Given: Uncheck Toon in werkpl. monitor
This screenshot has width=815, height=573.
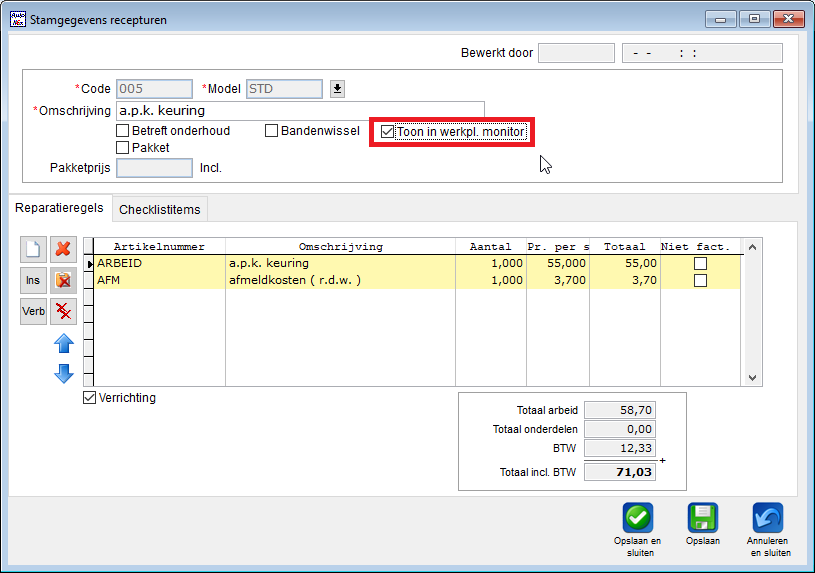Looking at the screenshot, I should click(387, 132).
